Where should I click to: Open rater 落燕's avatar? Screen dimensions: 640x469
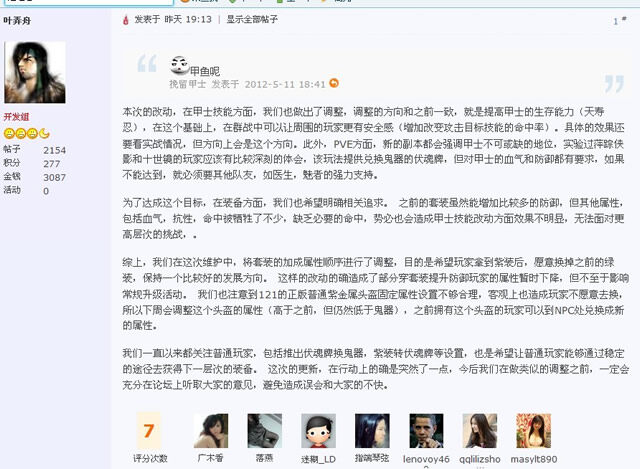click(264, 431)
